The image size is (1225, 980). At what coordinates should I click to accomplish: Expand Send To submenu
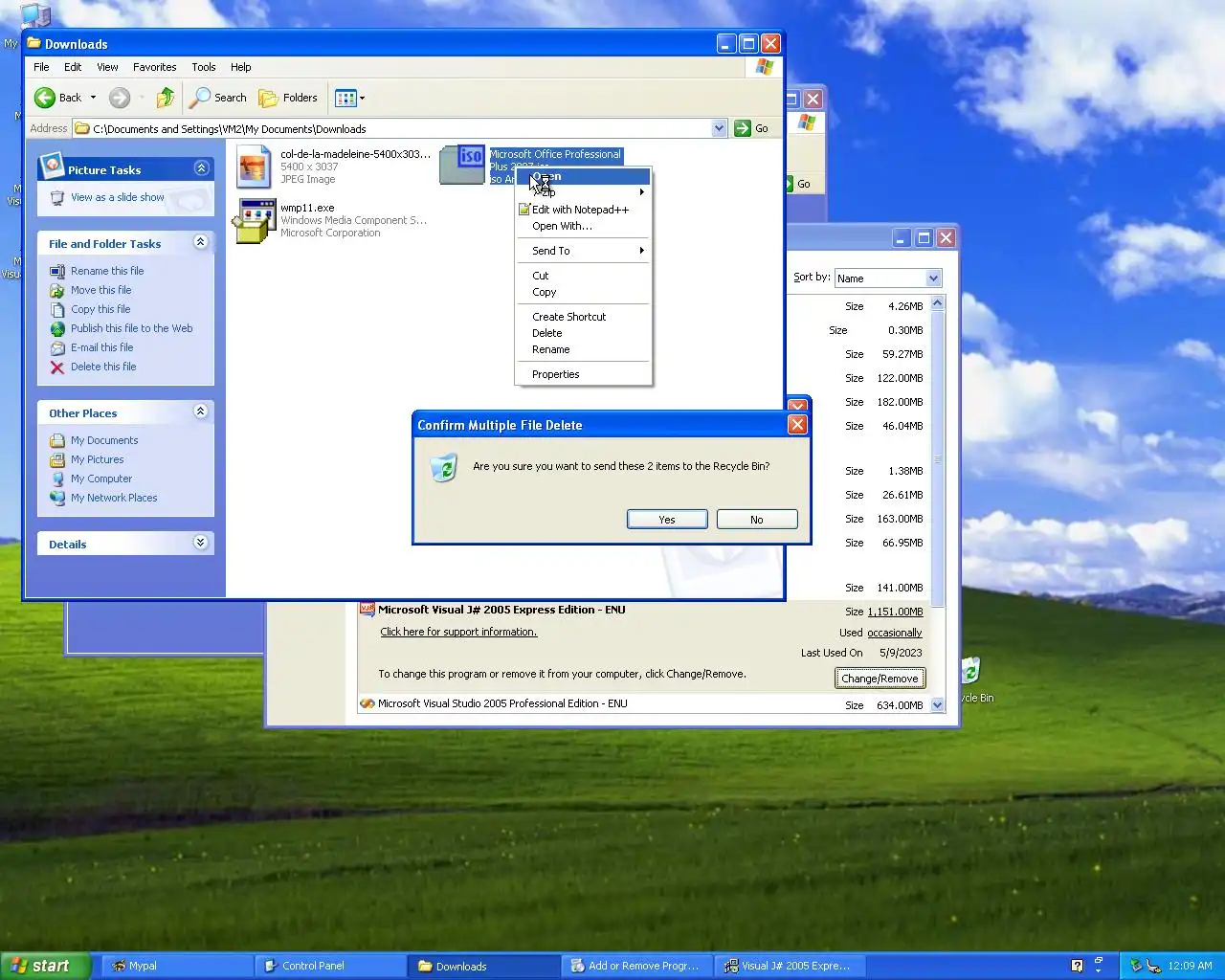[583, 251]
